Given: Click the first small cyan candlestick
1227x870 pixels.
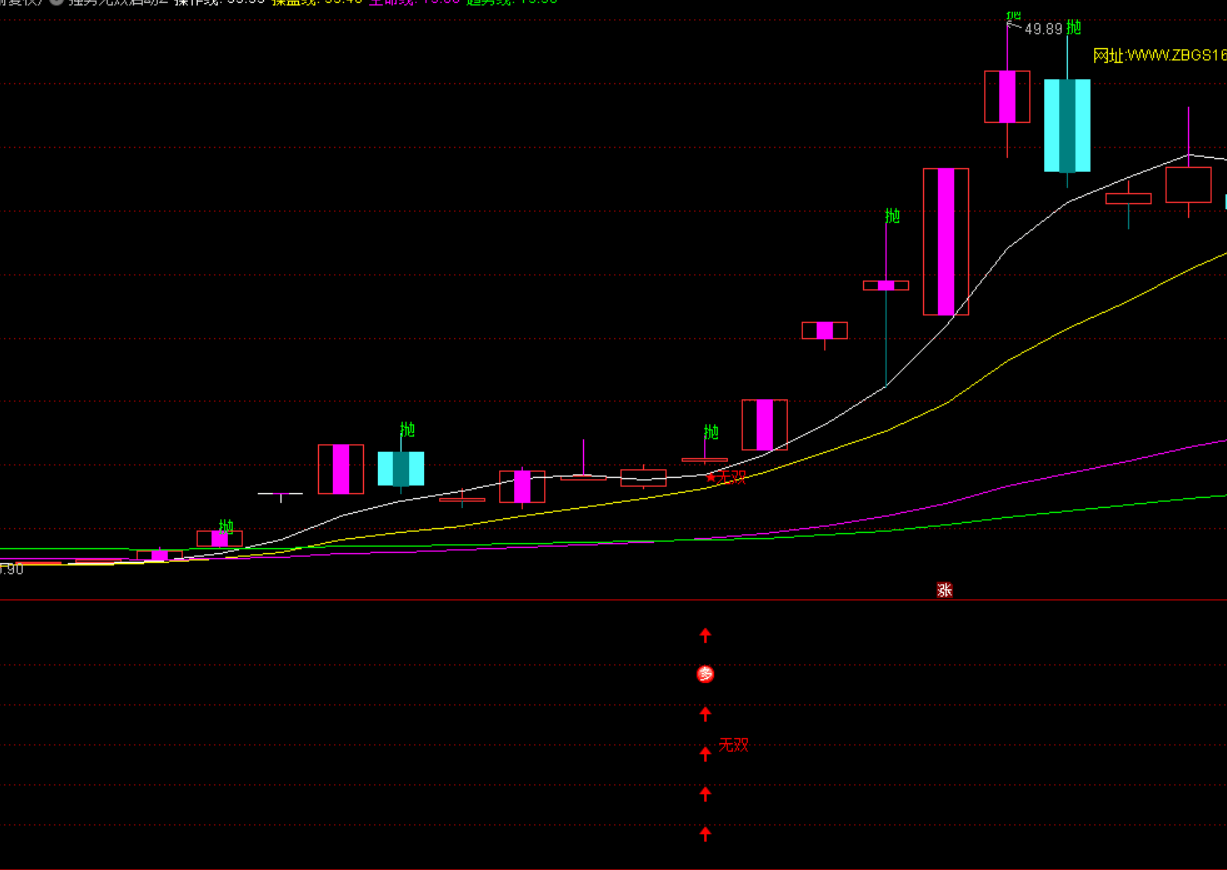Looking at the screenshot, I should [401, 468].
